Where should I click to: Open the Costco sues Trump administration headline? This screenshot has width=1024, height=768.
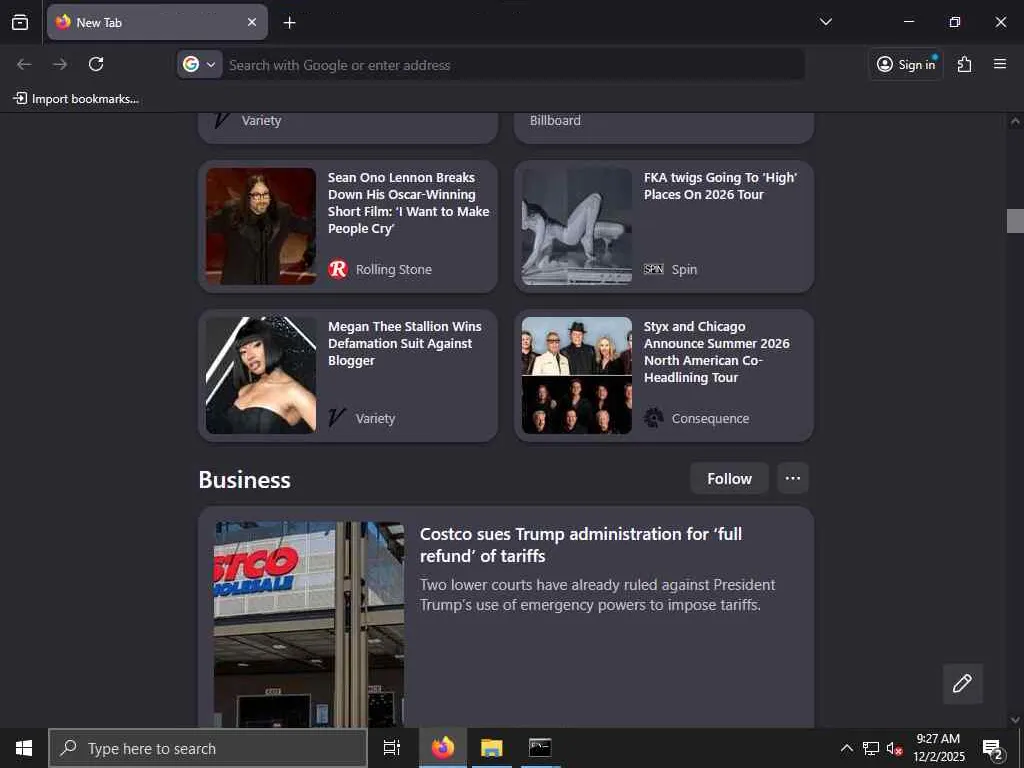tap(581, 545)
